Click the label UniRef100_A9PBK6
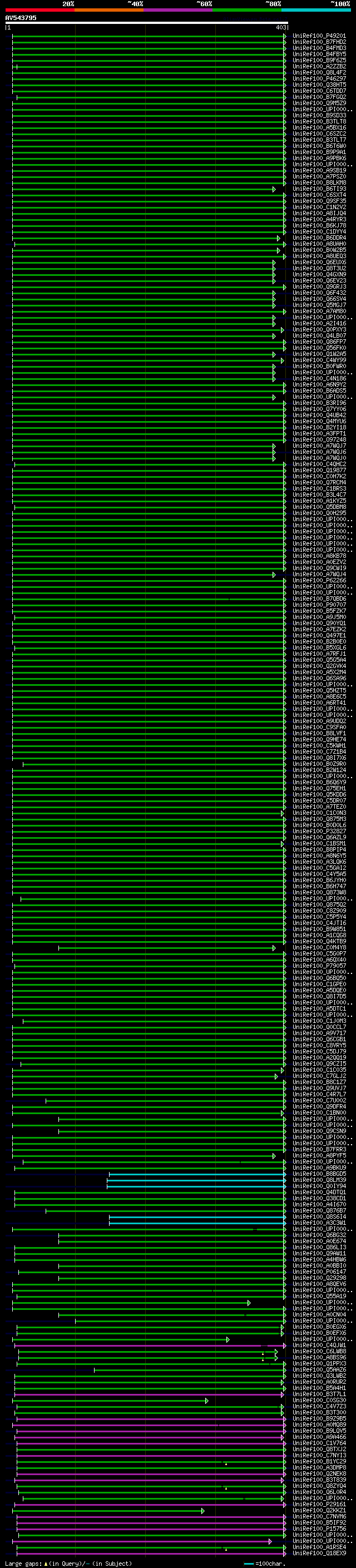The width and height of the screenshot is (356, 1568). [x=319, y=159]
